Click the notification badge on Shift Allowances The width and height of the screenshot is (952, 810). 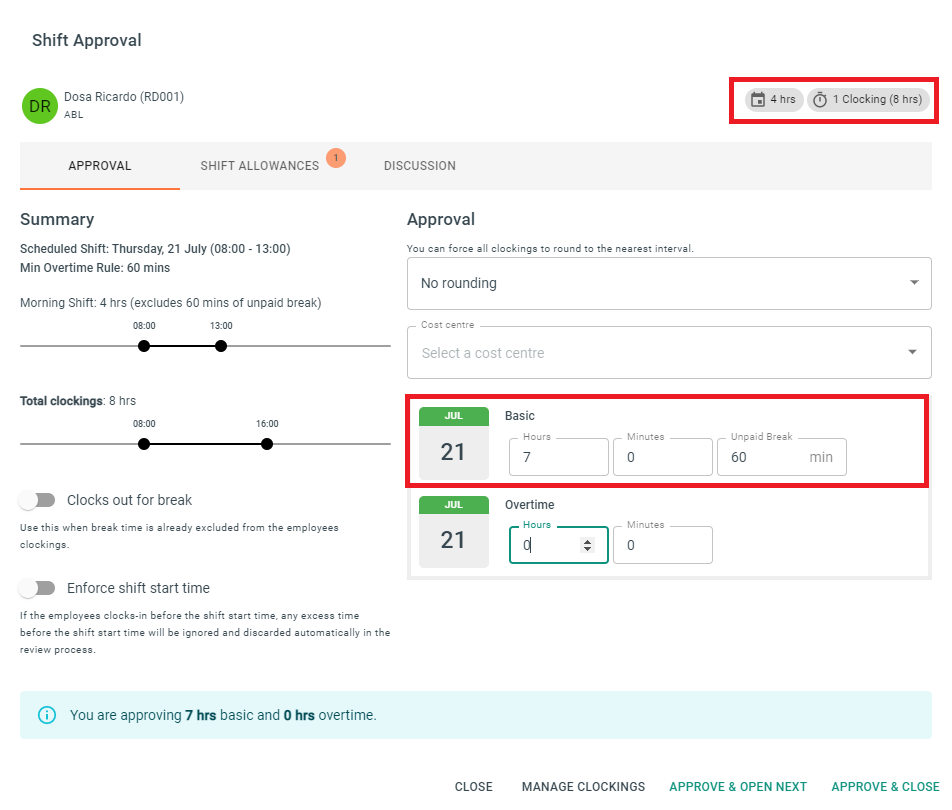coord(336,158)
